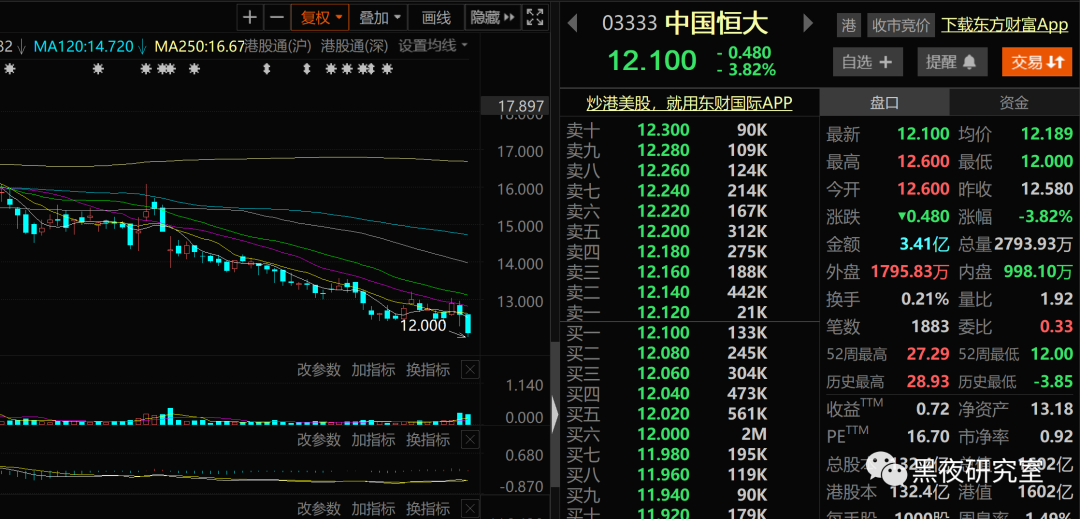This screenshot has height=519, width=1080.
Task: Click 改参数 on the second indicator panel
Action: pyautogui.click(x=319, y=439)
